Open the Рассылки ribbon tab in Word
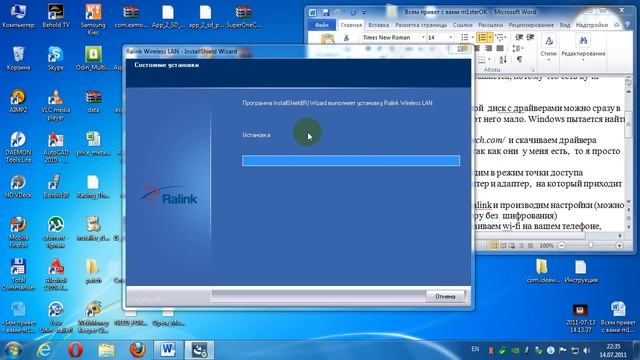 [x=490, y=25]
